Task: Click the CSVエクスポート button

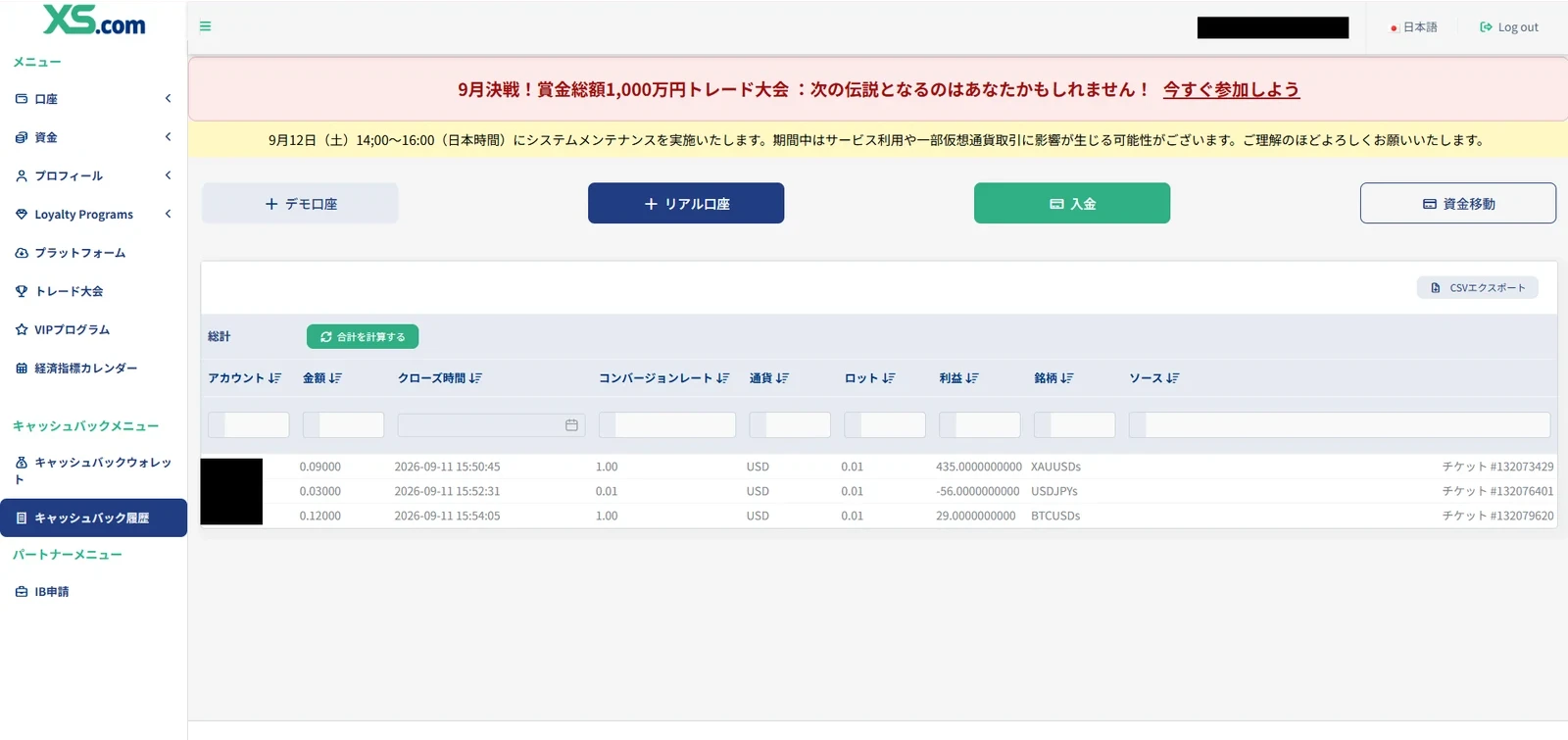Action: (x=1478, y=287)
